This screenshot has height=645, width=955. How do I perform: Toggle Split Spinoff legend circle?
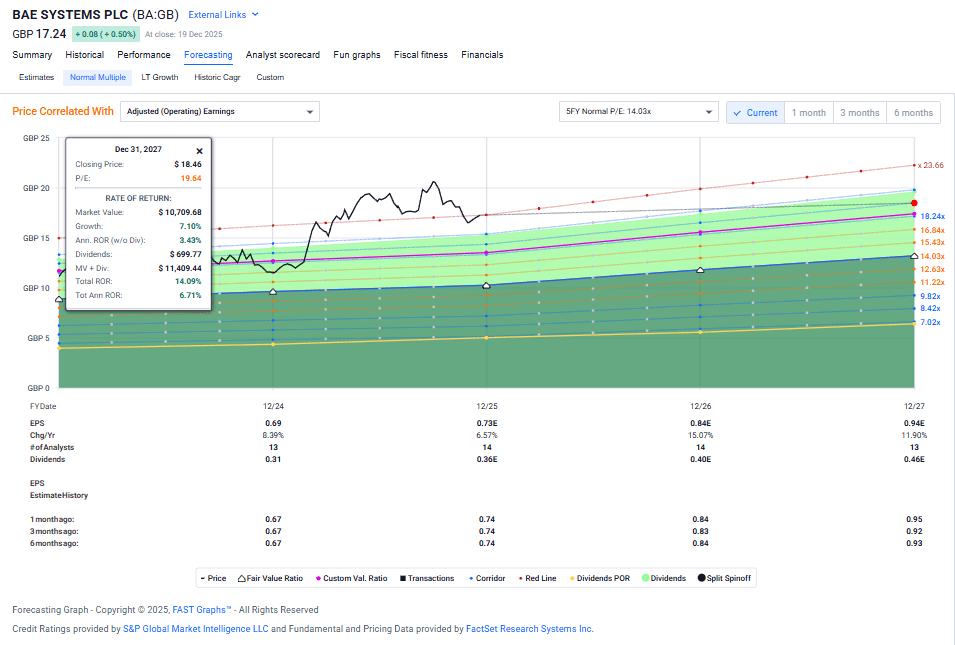pos(703,578)
